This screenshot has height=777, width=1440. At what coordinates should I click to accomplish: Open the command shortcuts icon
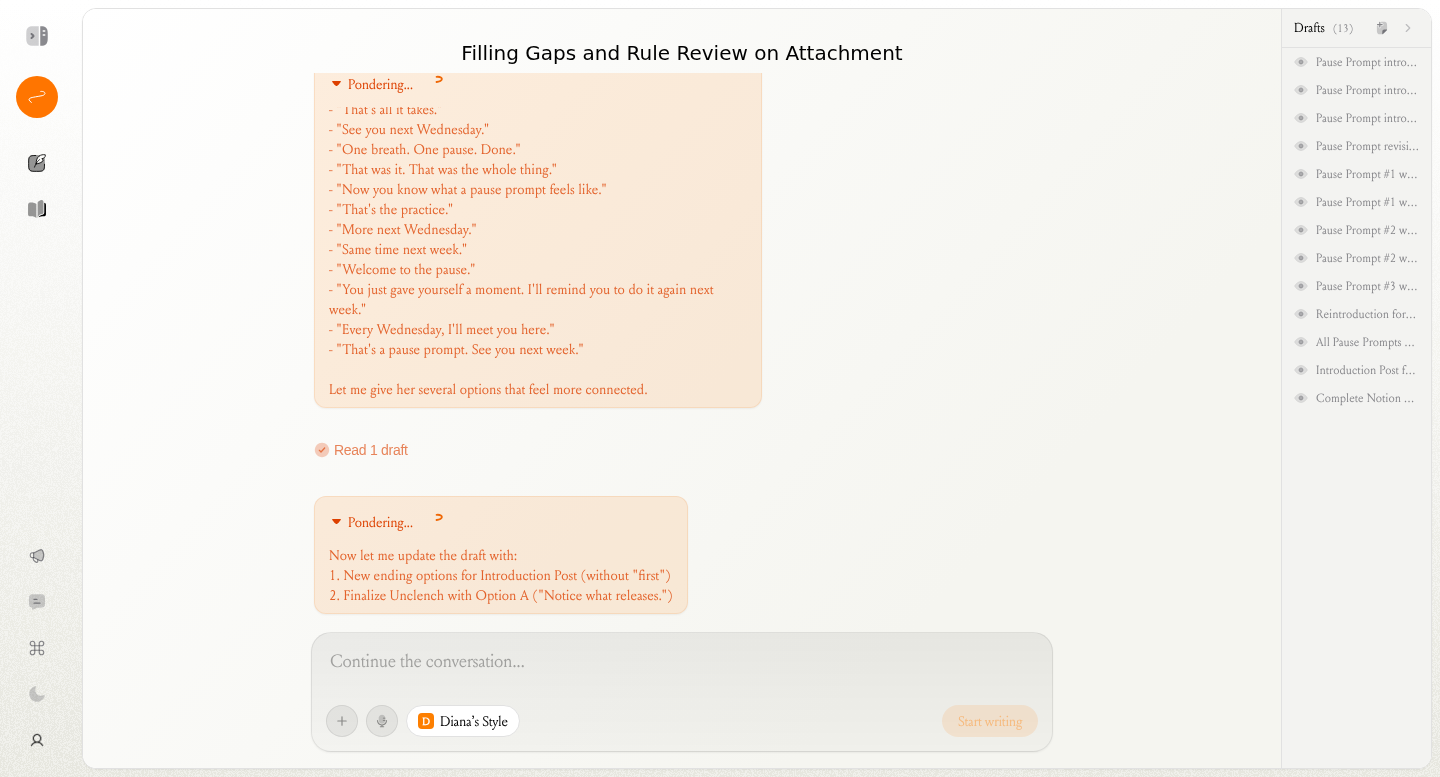tap(37, 648)
